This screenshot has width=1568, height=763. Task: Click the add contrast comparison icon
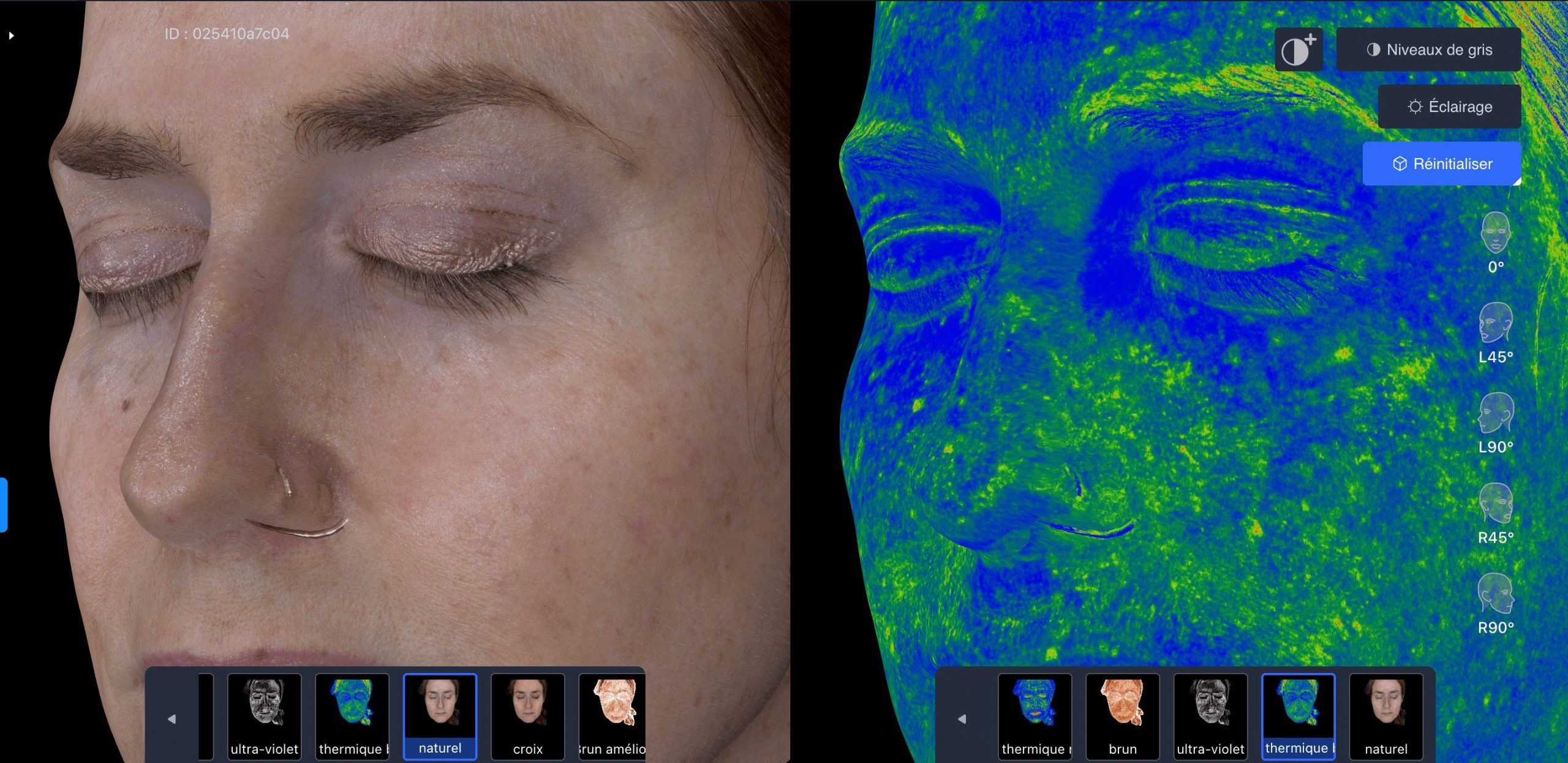pyautogui.click(x=1298, y=50)
